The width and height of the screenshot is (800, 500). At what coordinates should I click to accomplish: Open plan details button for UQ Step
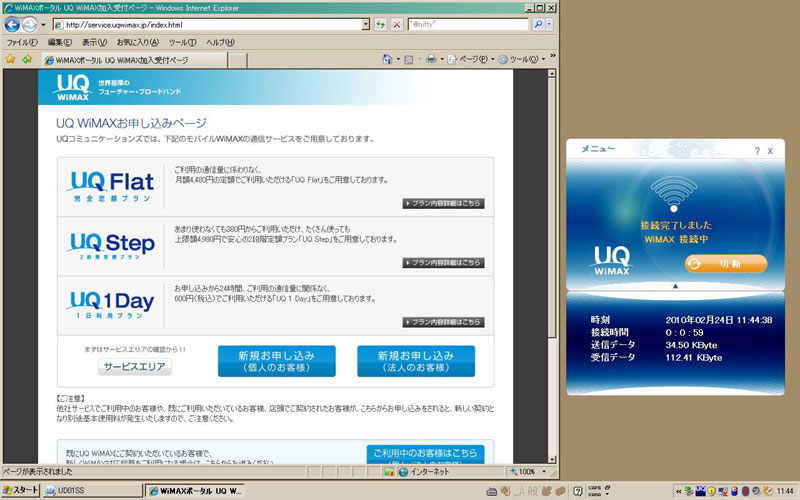click(443, 262)
